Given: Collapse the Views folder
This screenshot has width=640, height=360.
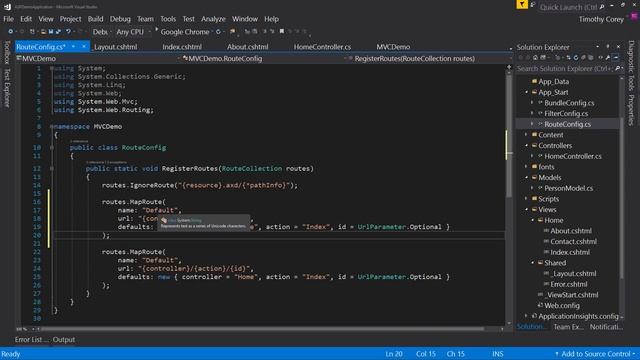Looking at the screenshot, I should (x=527, y=209).
